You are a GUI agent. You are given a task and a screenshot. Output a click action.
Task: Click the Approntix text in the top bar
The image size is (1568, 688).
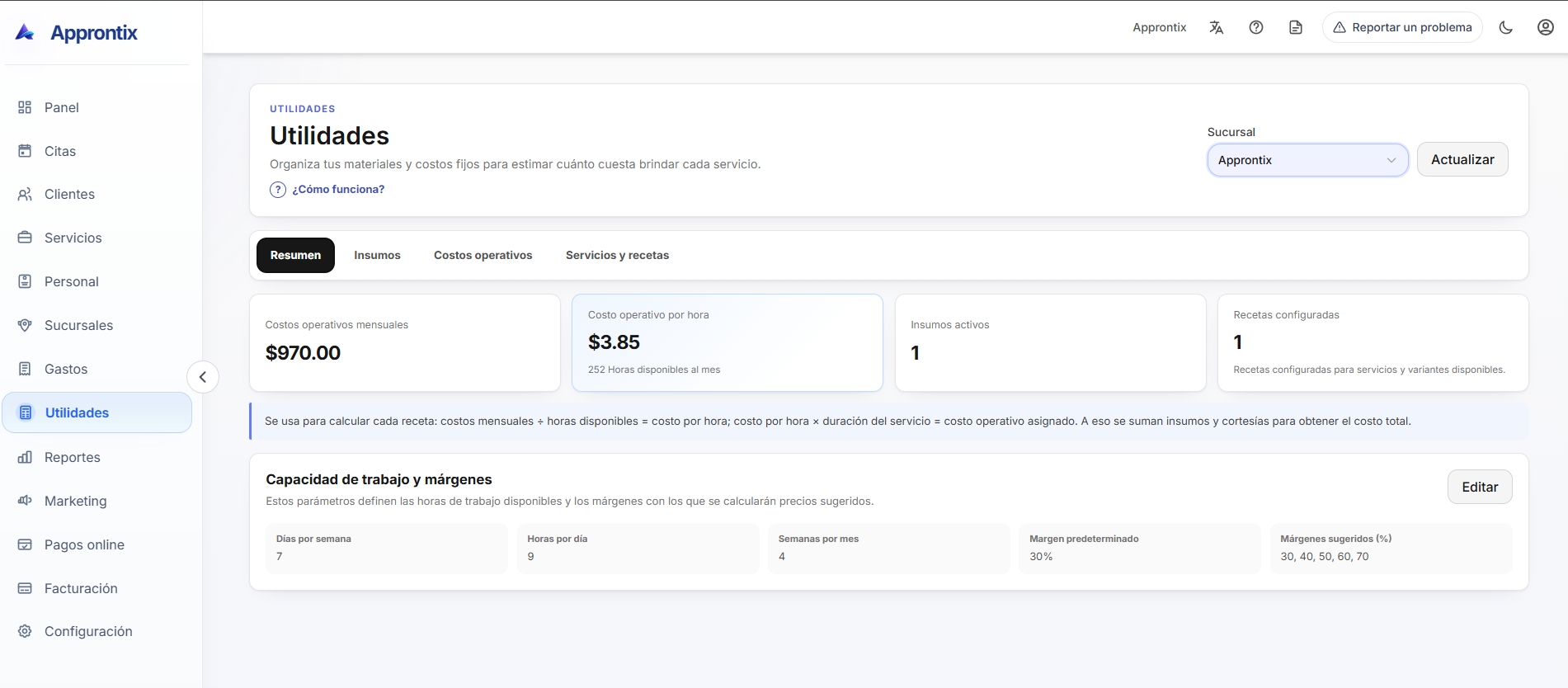pos(1159,27)
